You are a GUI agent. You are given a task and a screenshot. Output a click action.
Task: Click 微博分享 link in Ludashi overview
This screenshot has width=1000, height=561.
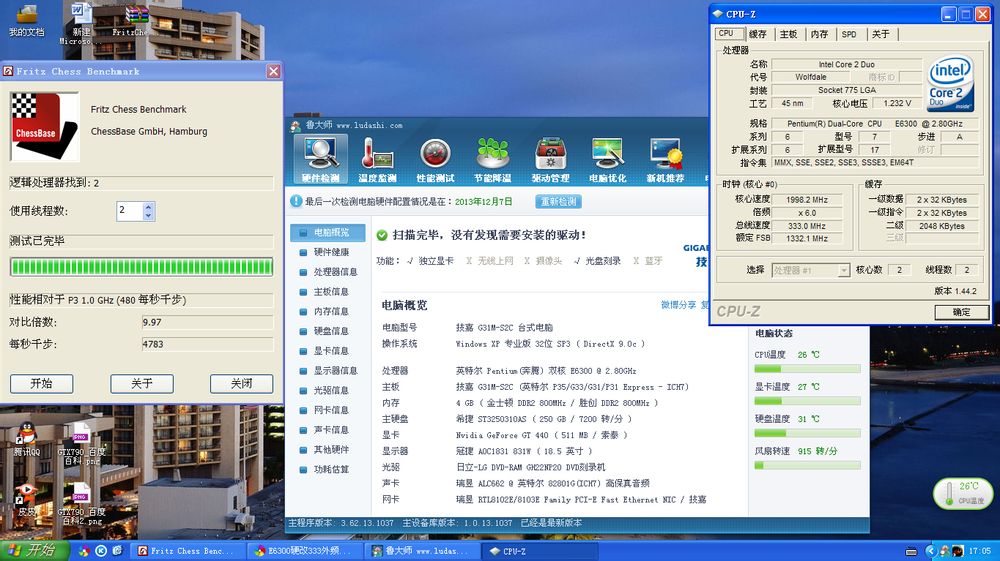(678, 305)
